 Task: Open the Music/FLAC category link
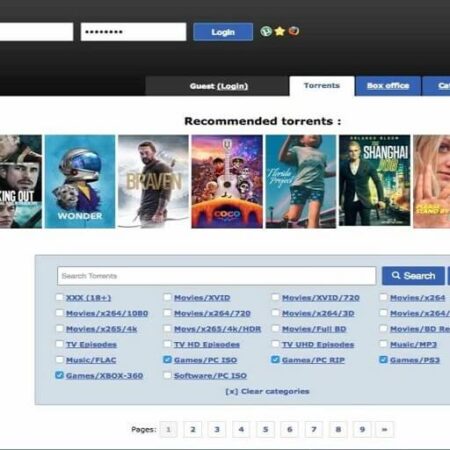pos(91,360)
